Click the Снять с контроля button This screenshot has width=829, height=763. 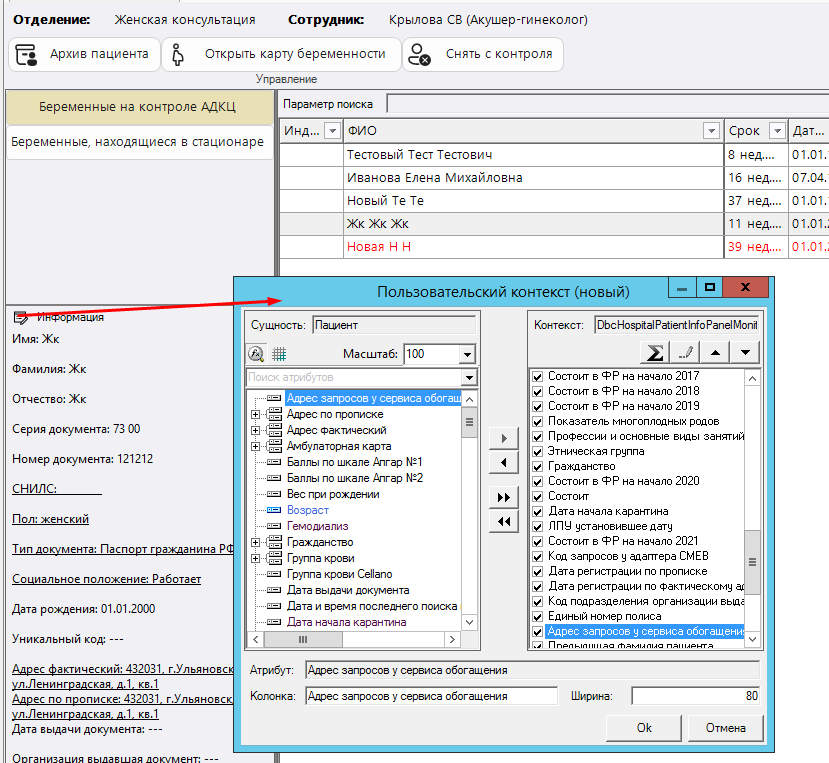tap(483, 54)
